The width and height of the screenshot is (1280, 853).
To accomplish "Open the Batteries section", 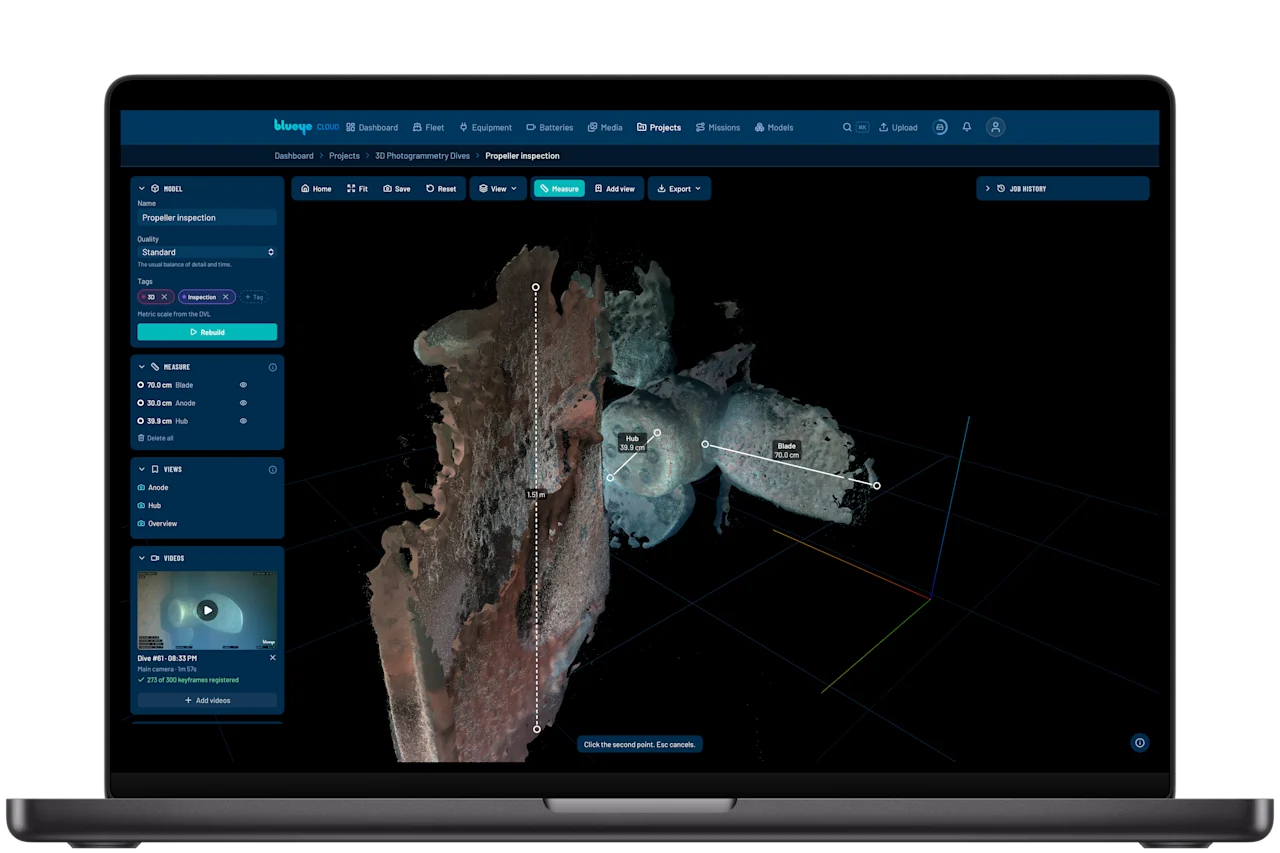I will [x=550, y=127].
